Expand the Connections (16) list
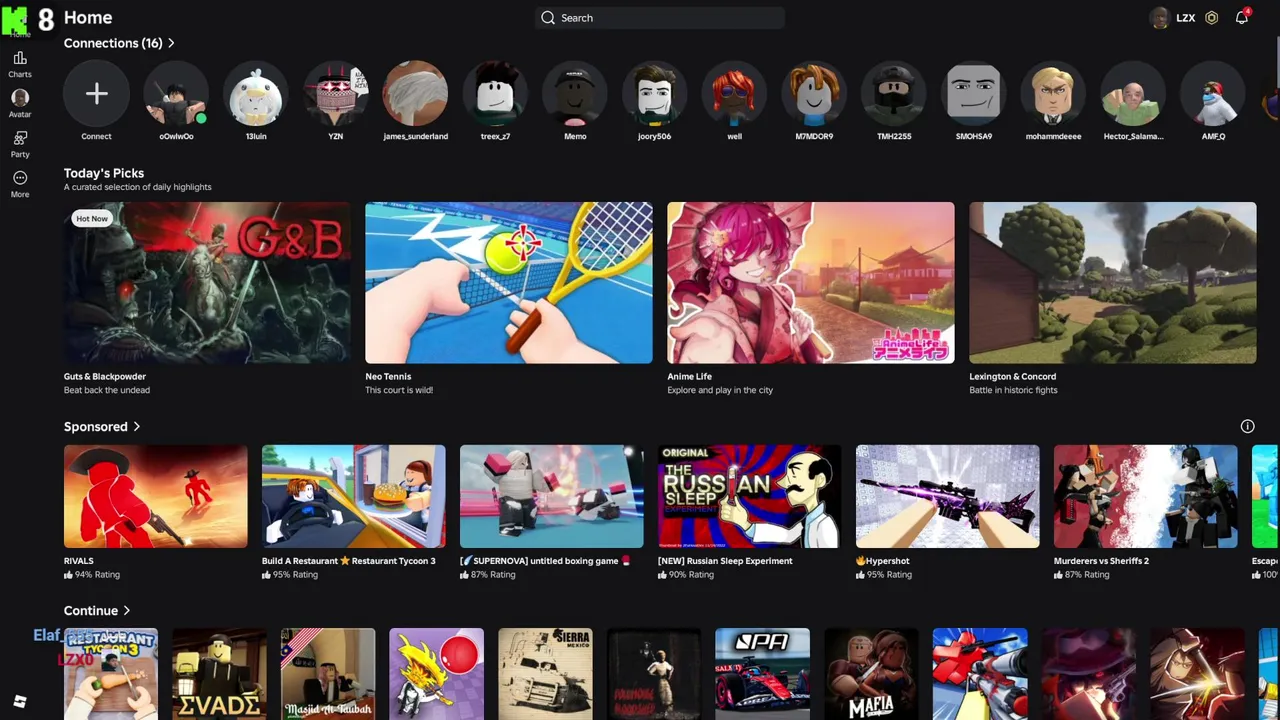Image resolution: width=1280 pixels, height=720 pixels. pyautogui.click(x=120, y=43)
